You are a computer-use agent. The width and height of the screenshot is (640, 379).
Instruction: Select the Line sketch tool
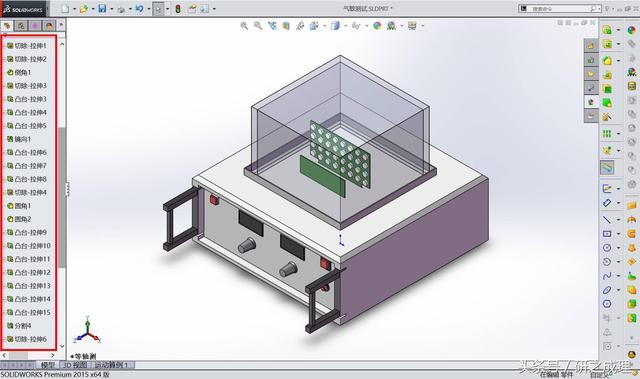click(x=607, y=219)
